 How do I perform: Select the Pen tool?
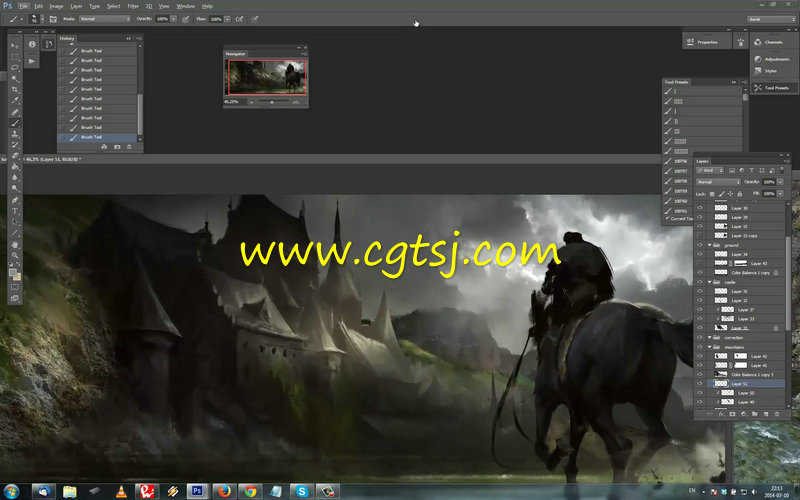(15, 200)
